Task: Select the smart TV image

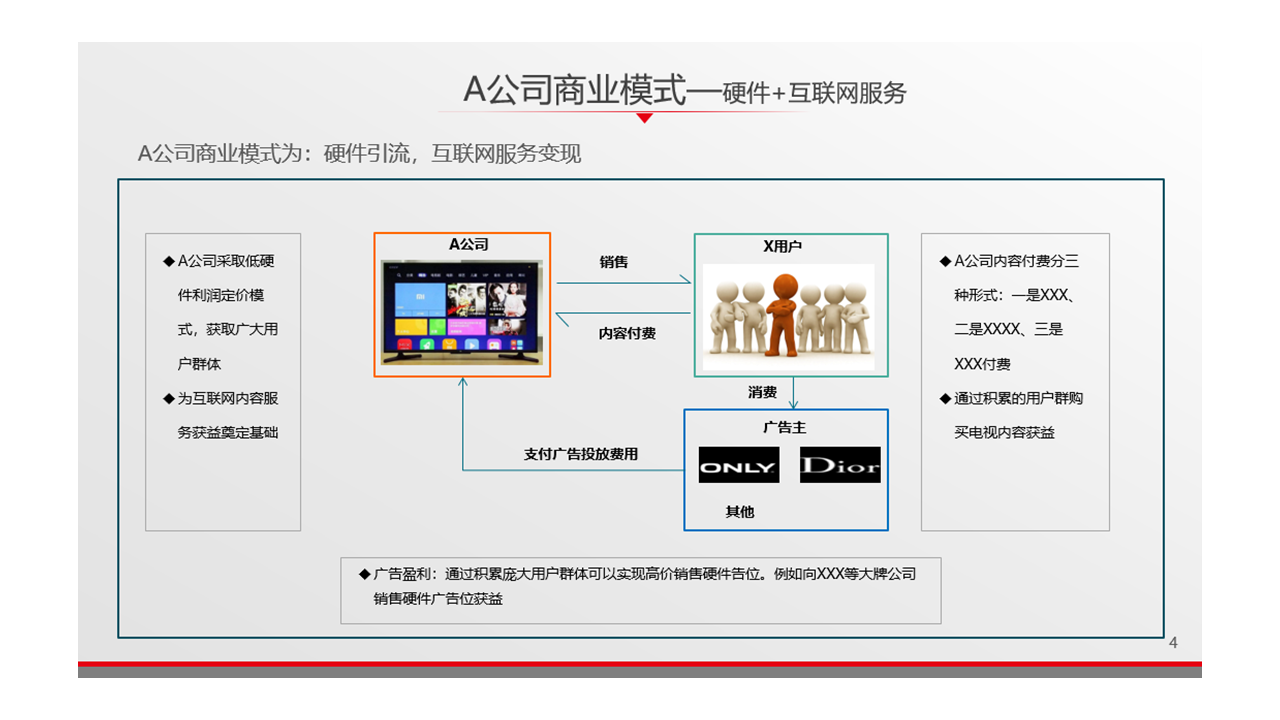Action: click(x=462, y=312)
